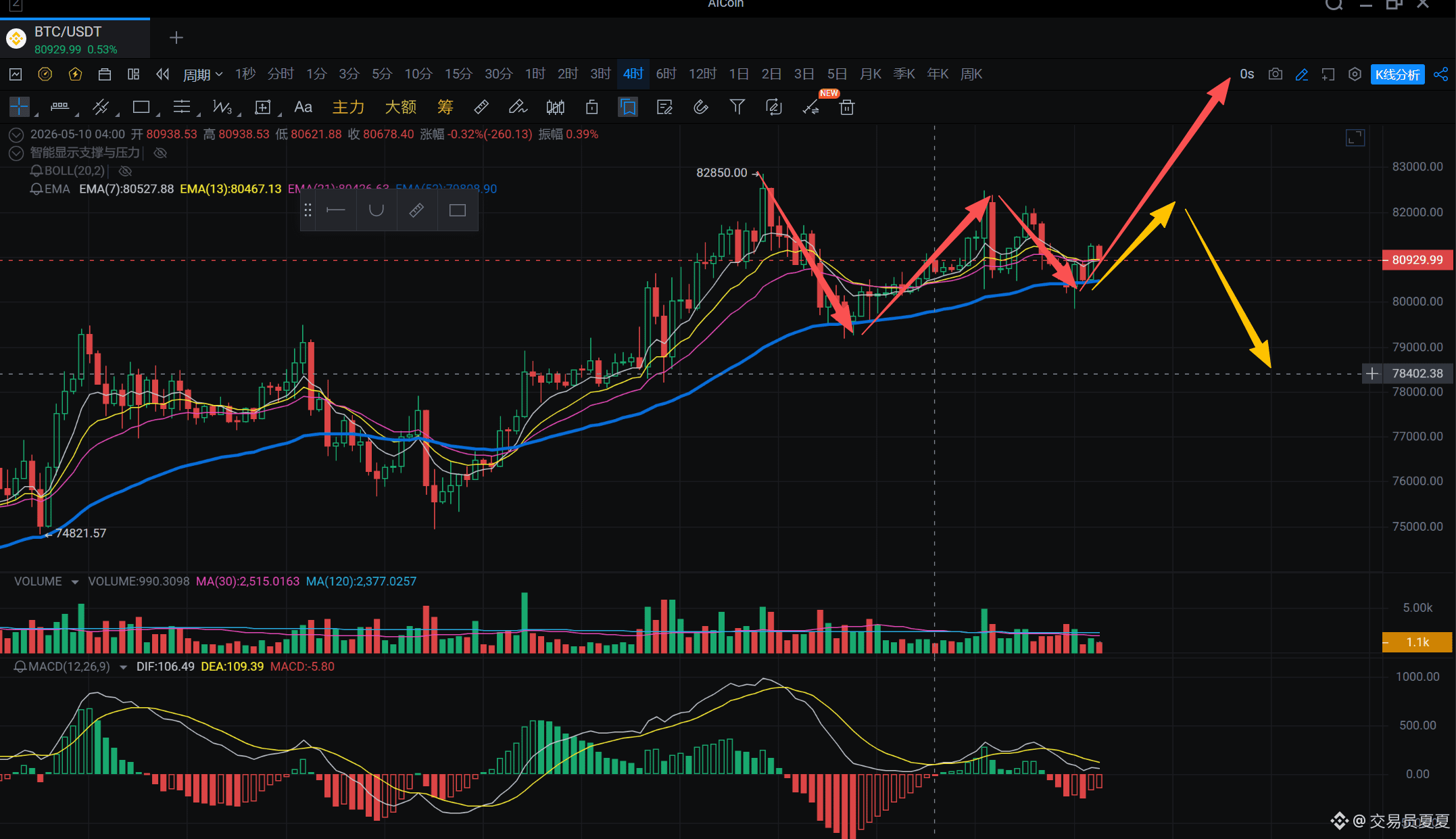This screenshot has width=1456, height=839.
Task: Take a chart snapshot with camera icon
Action: coord(1276,74)
